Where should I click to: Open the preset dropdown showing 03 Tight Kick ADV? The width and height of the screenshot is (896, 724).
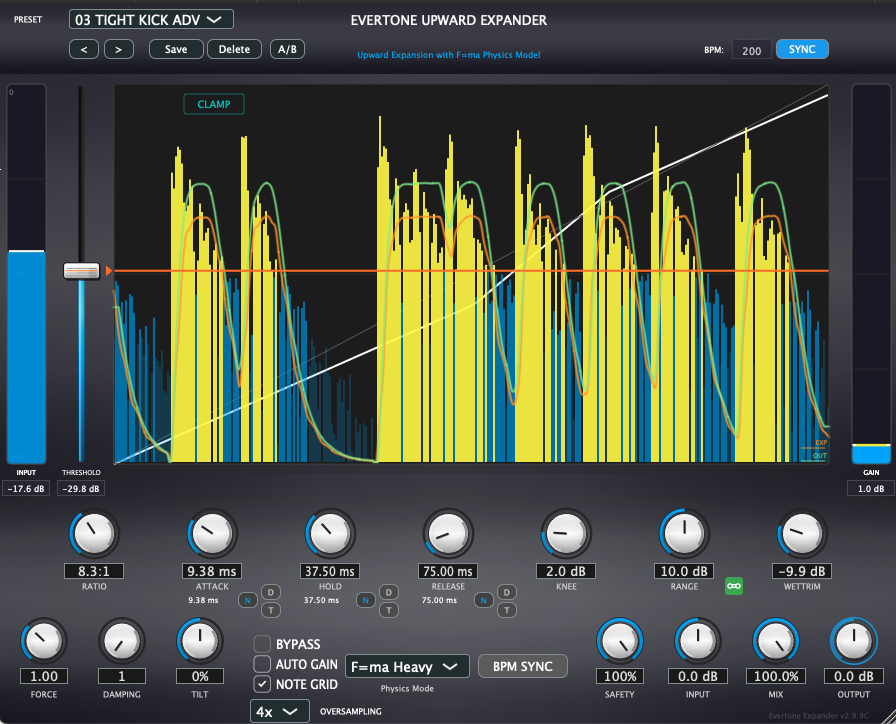click(x=151, y=20)
